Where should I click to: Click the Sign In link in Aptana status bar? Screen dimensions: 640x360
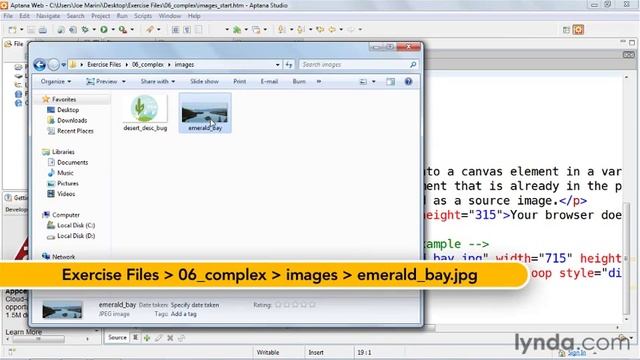click(x=577, y=353)
